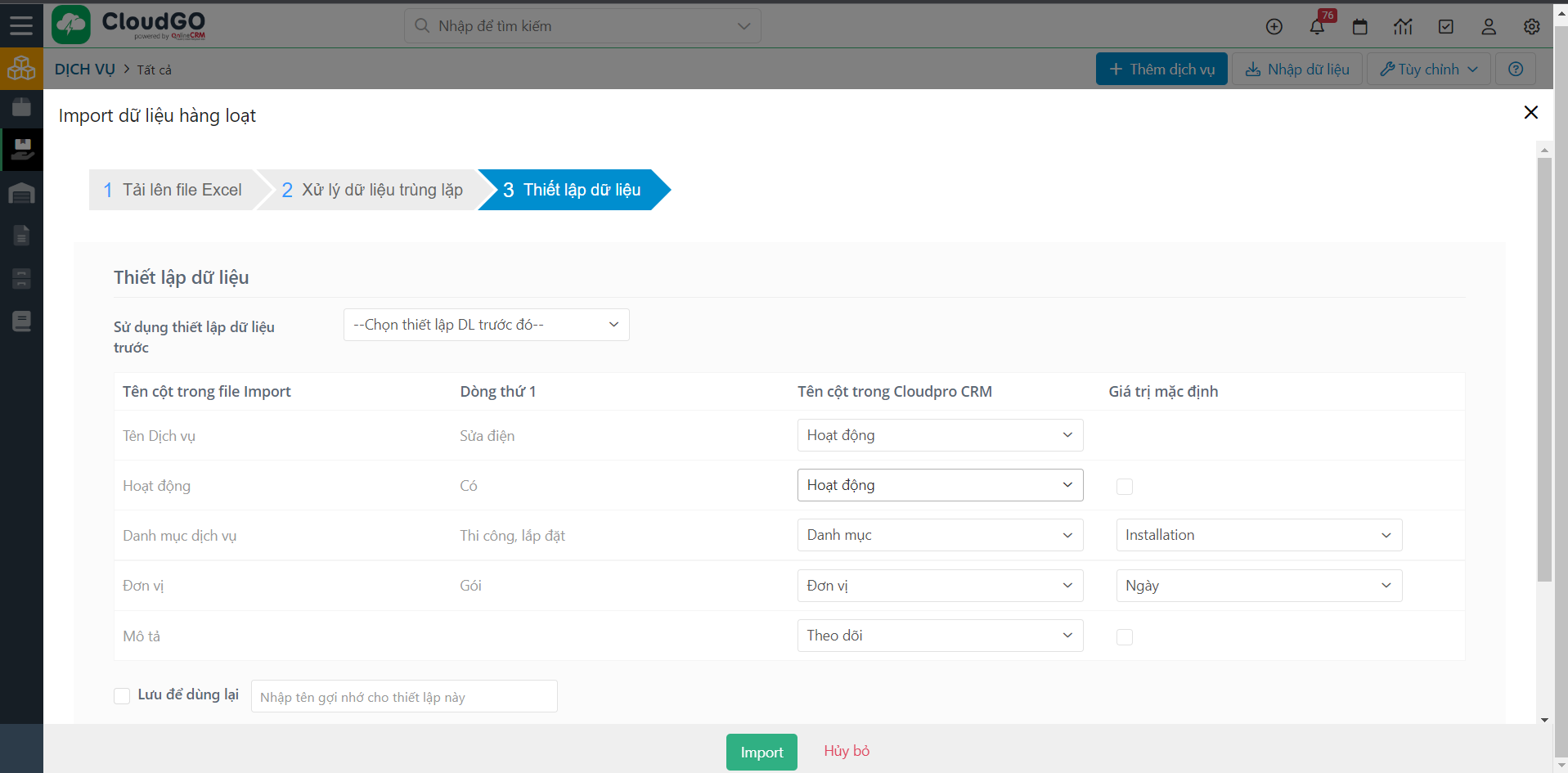Open the tasks checklist icon

(x=1446, y=27)
